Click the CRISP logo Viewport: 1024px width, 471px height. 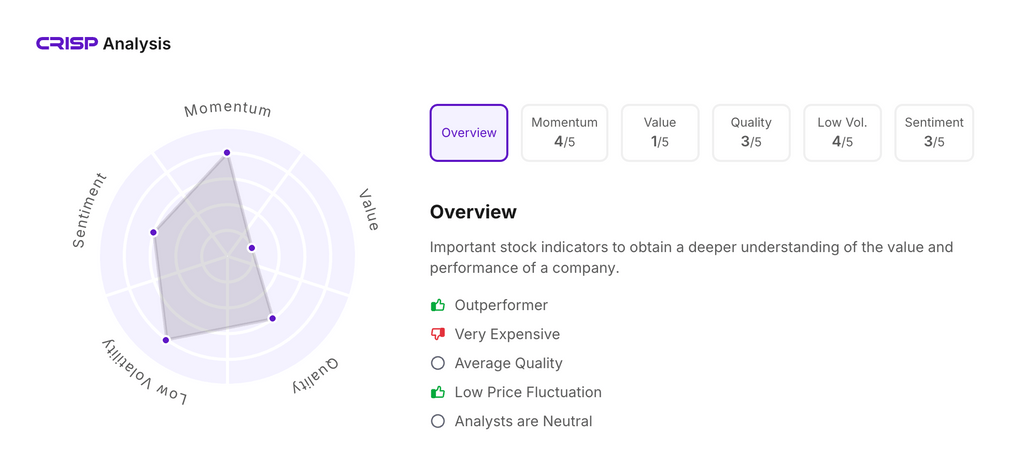click(67, 44)
